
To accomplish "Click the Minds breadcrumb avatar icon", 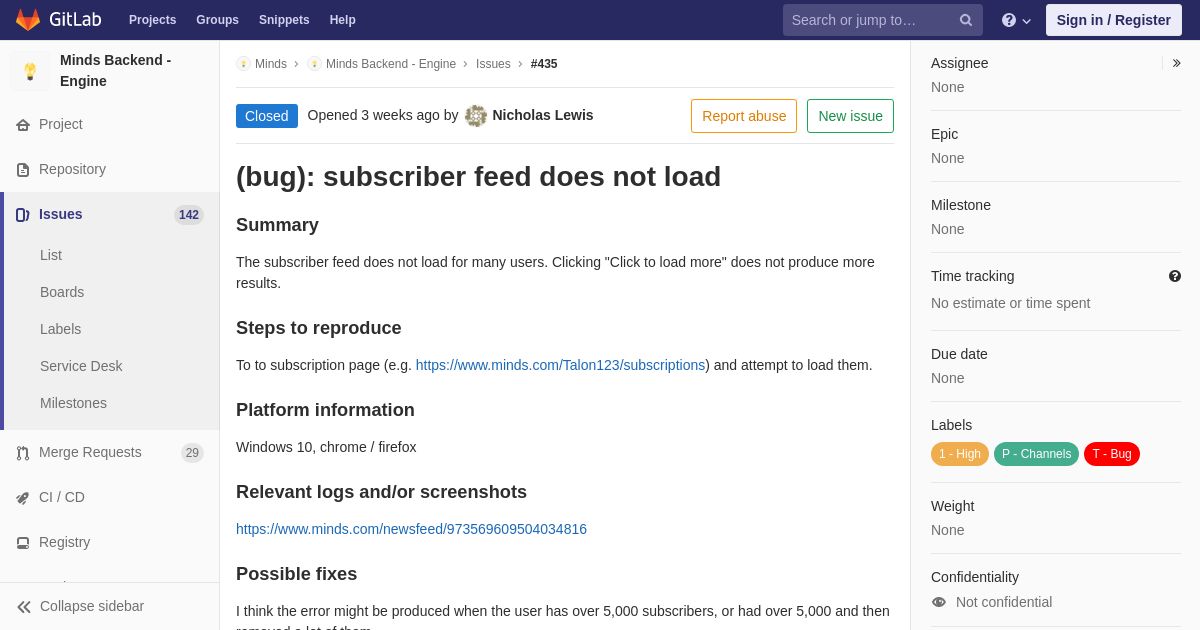I will pyautogui.click(x=243, y=64).
